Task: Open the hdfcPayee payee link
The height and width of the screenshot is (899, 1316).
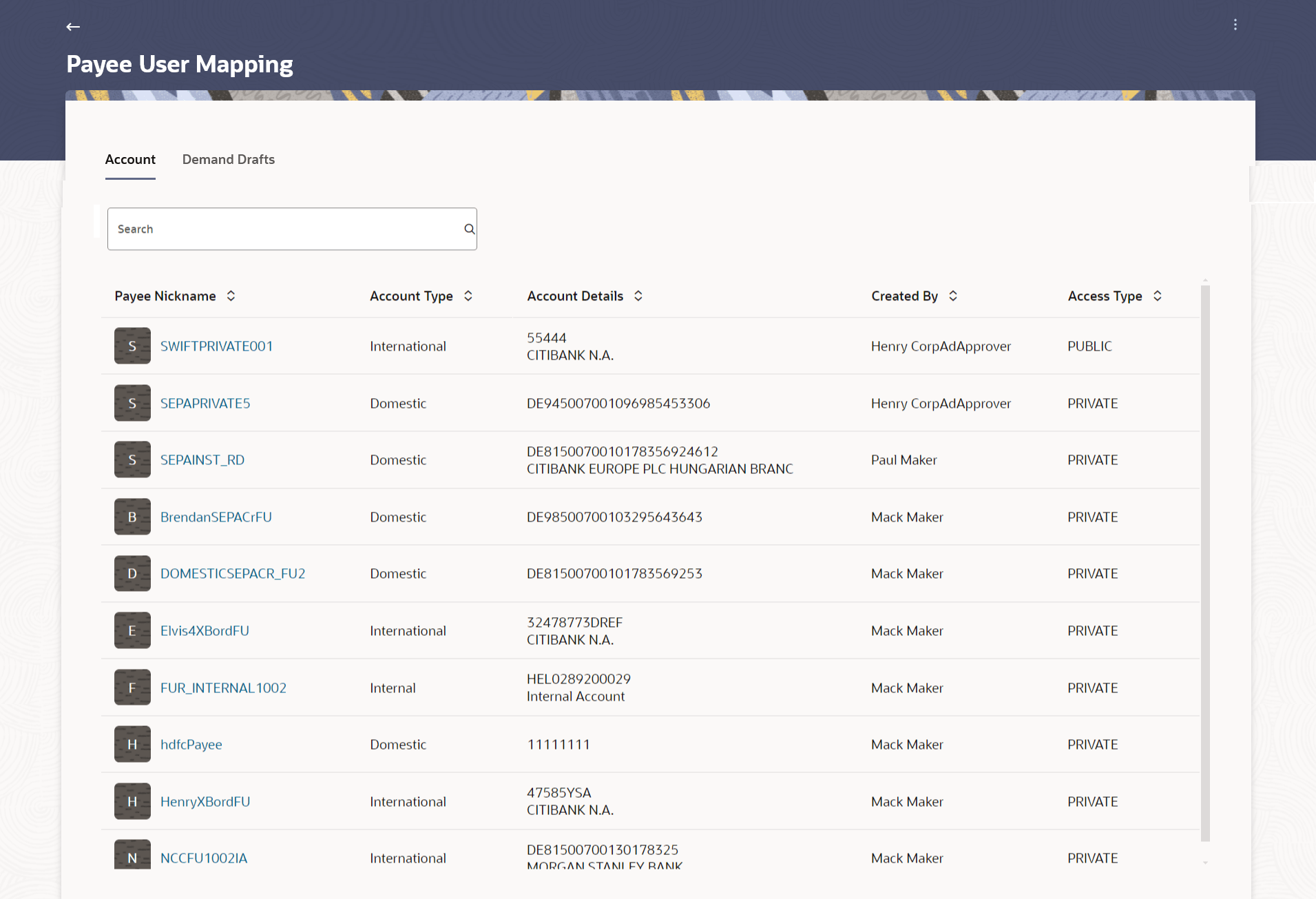Action: (191, 744)
